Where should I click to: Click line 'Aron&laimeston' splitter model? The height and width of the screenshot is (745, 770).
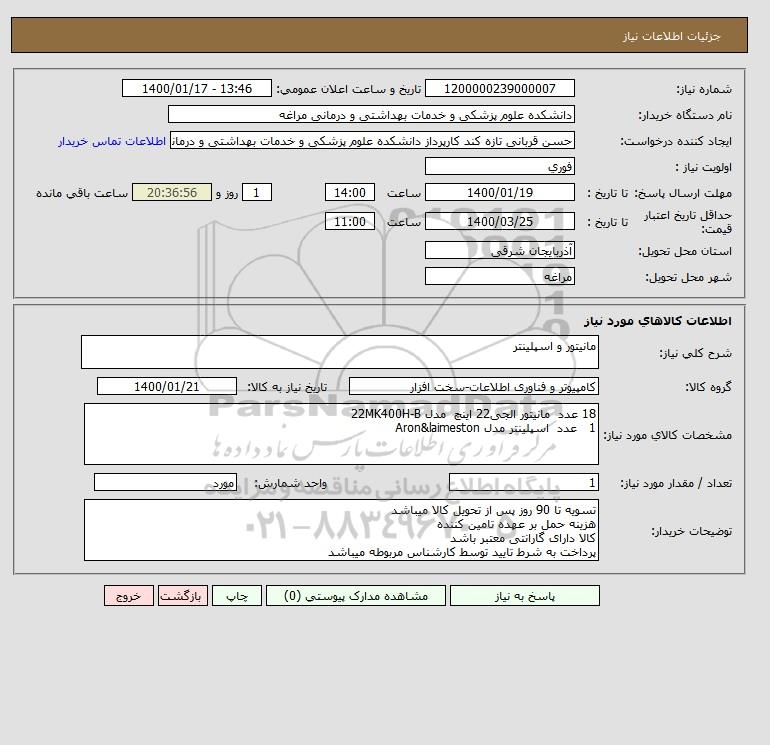pos(495,428)
